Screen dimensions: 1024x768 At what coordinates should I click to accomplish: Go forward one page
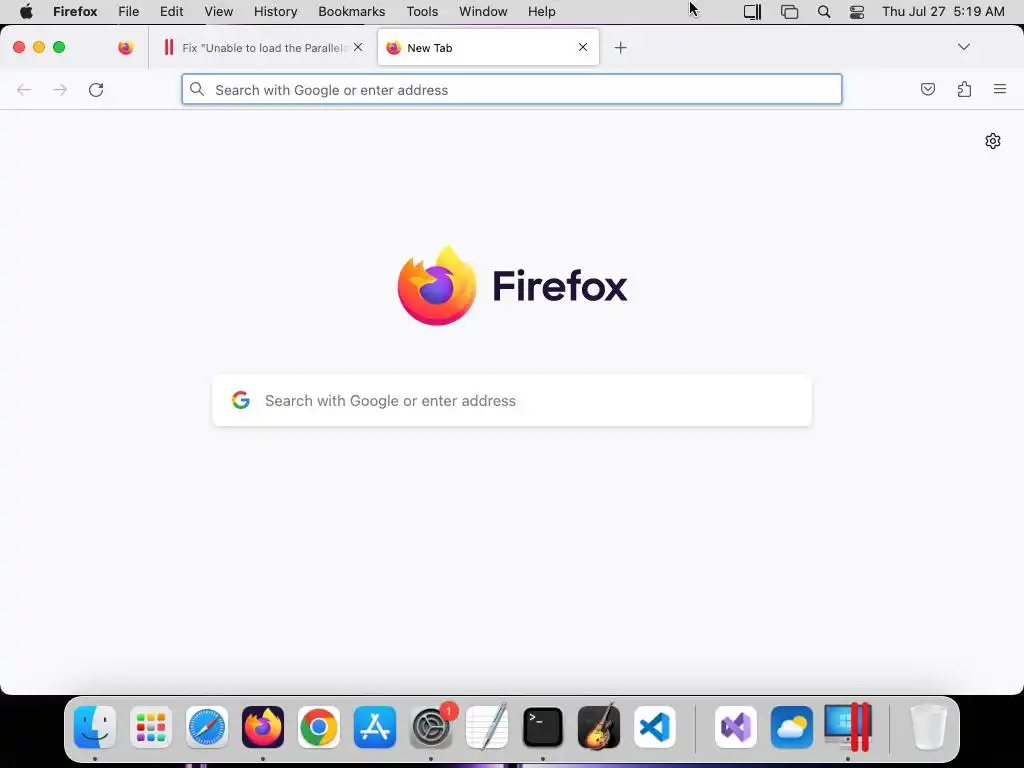pos(60,89)
